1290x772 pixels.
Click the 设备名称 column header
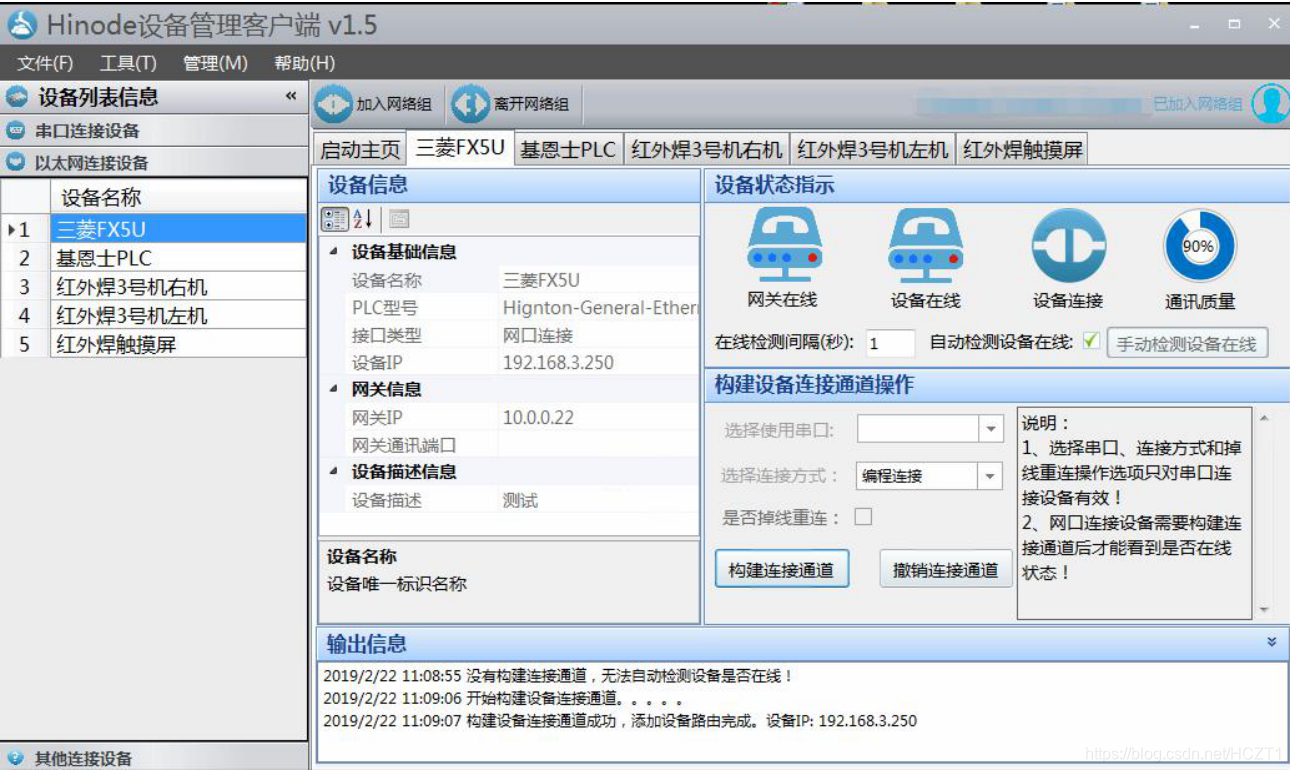click(178, 197)
